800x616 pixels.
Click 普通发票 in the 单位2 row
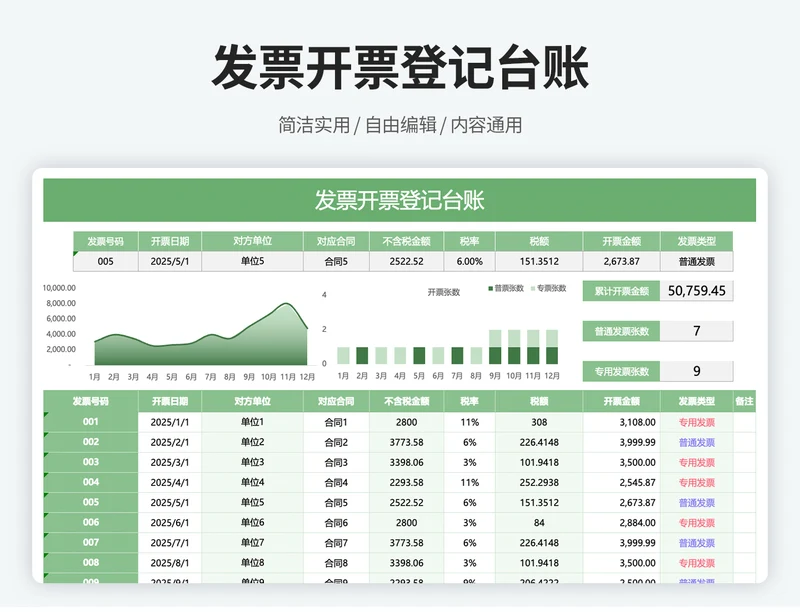(696, 442)
